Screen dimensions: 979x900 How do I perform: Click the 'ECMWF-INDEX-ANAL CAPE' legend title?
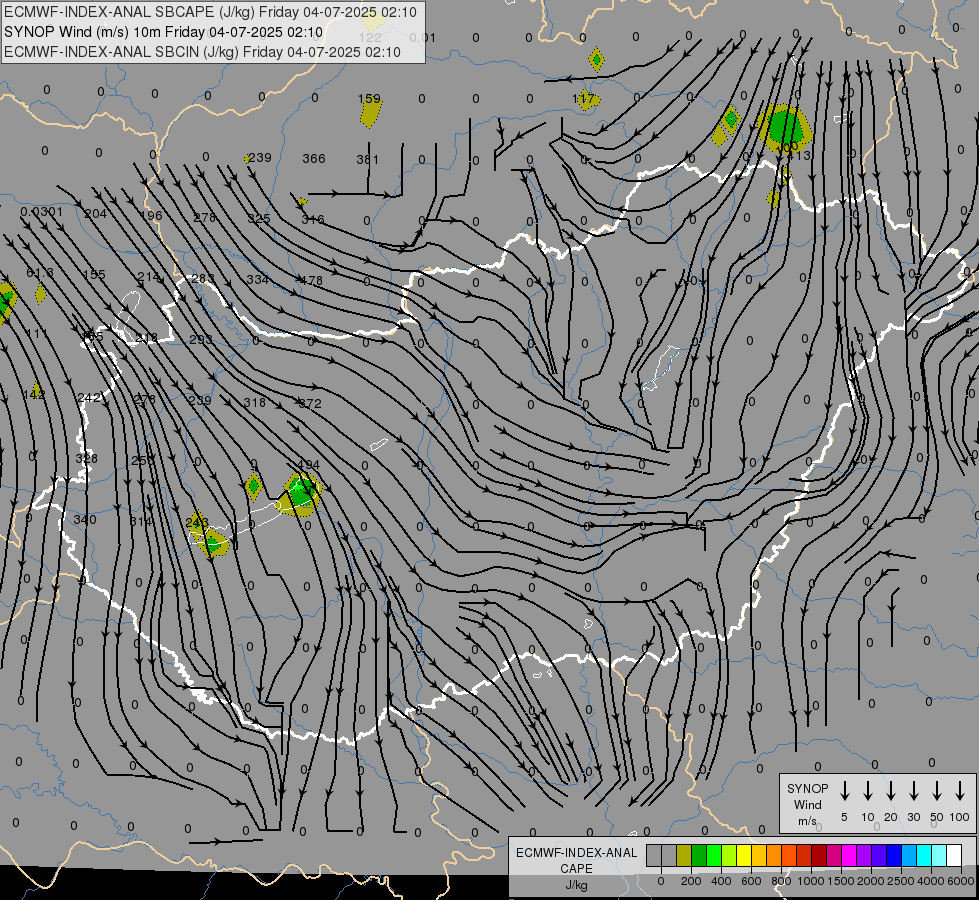(577, 861)
